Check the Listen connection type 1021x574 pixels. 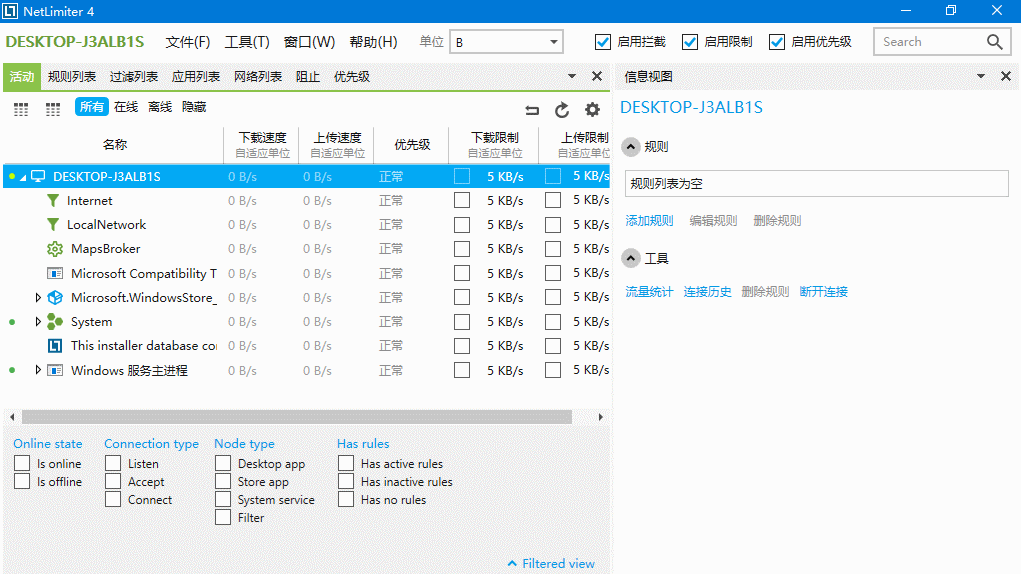click(113, 463)
